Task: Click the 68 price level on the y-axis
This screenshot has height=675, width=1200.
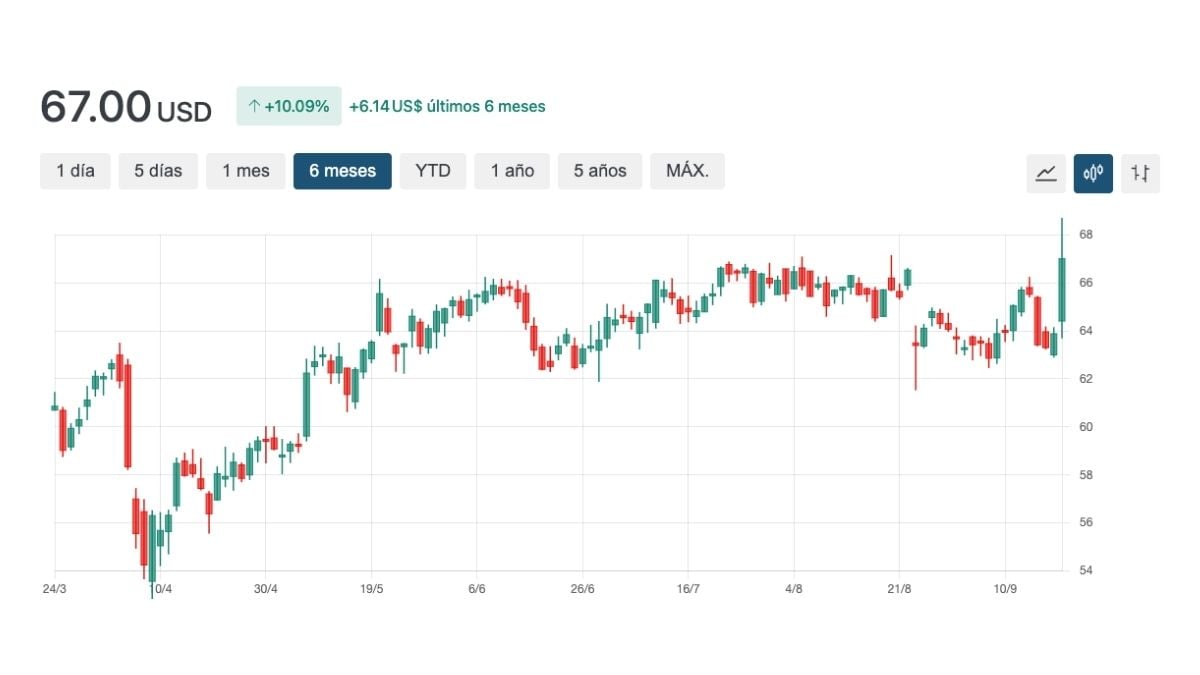Action: point(1085,235)
